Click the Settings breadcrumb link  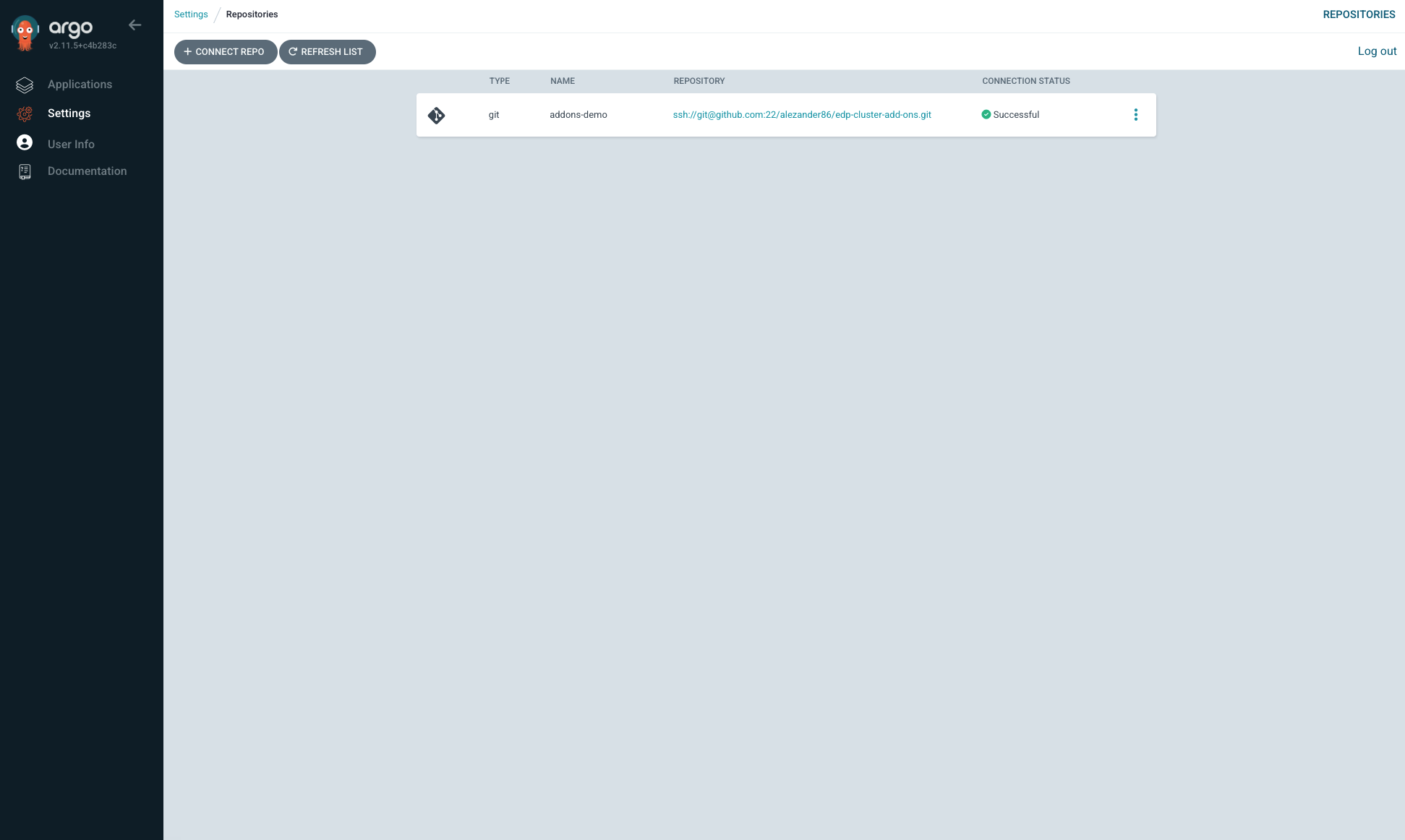coord(192,14)
